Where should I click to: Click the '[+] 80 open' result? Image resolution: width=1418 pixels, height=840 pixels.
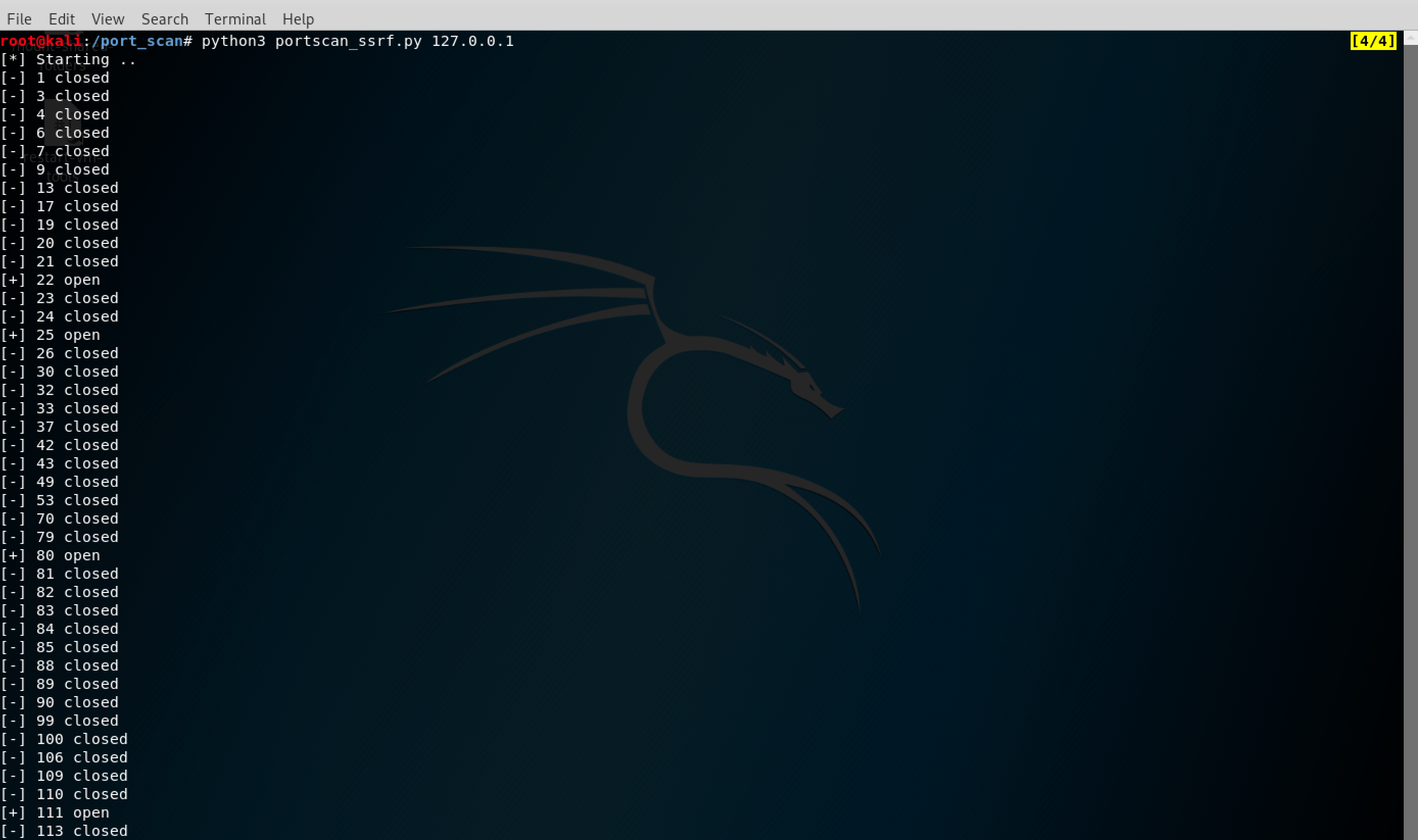51,556
